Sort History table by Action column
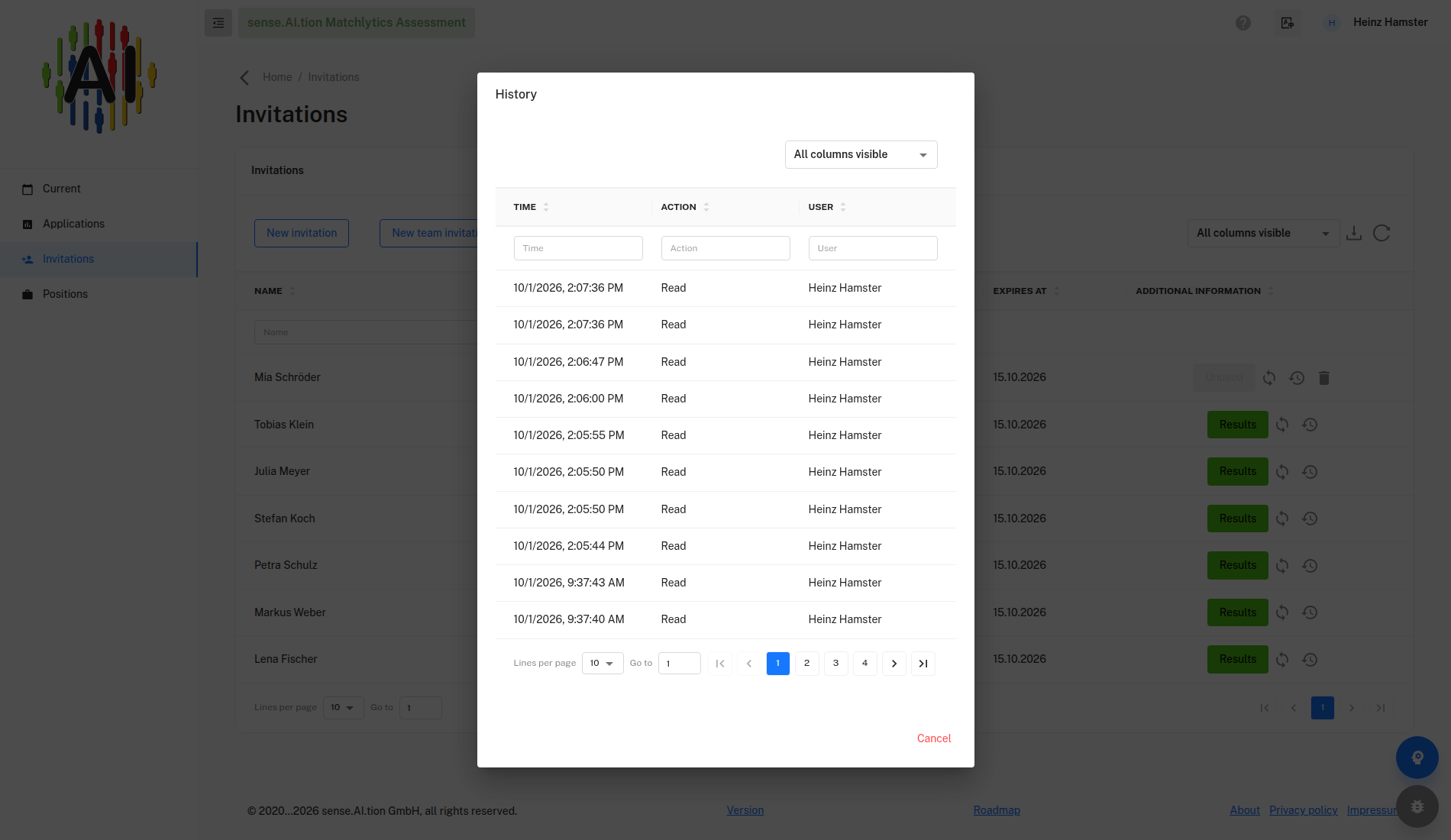 tap(706, 207)
